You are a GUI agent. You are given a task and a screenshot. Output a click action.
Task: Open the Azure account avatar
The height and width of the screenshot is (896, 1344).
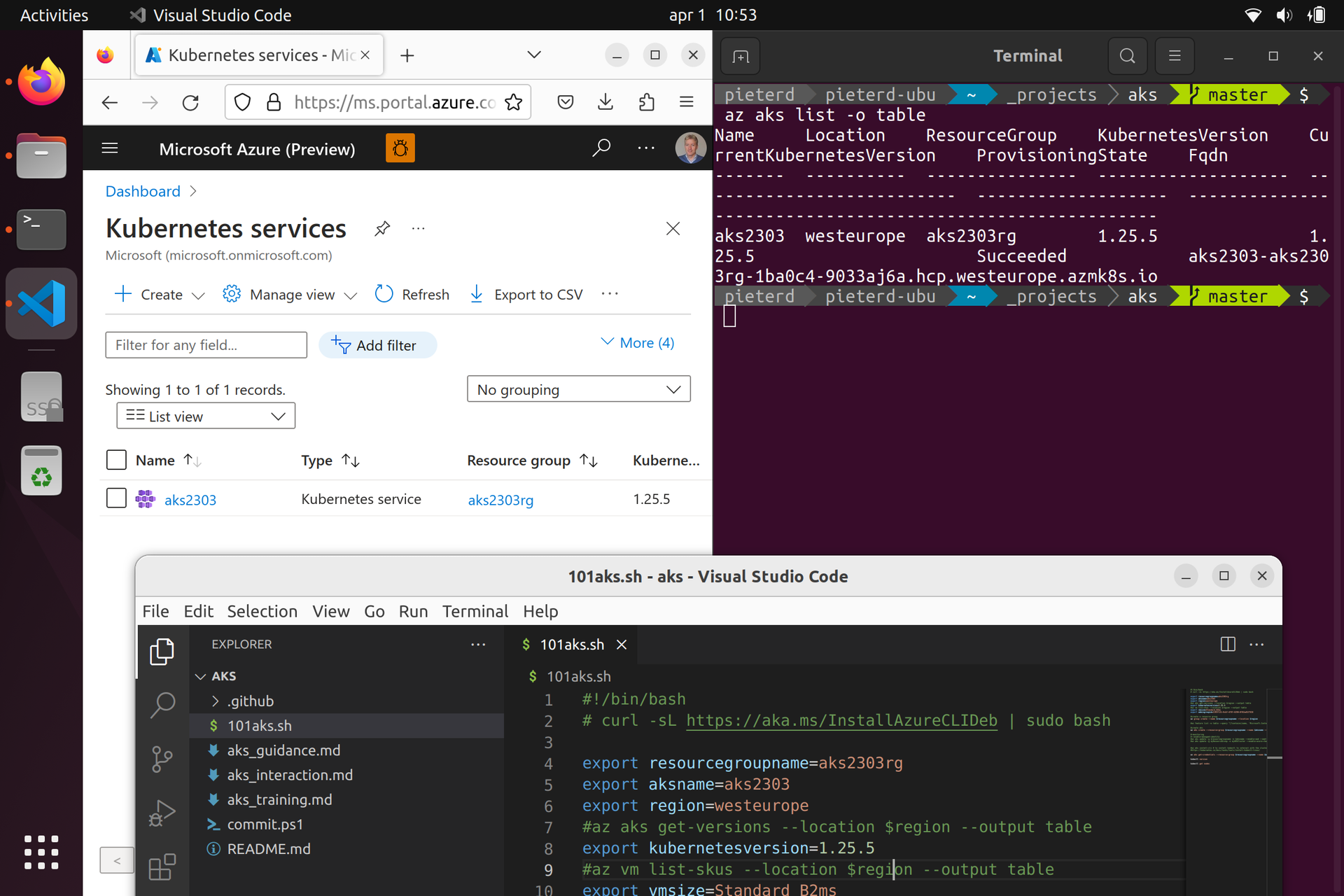[x=690, y=148]
